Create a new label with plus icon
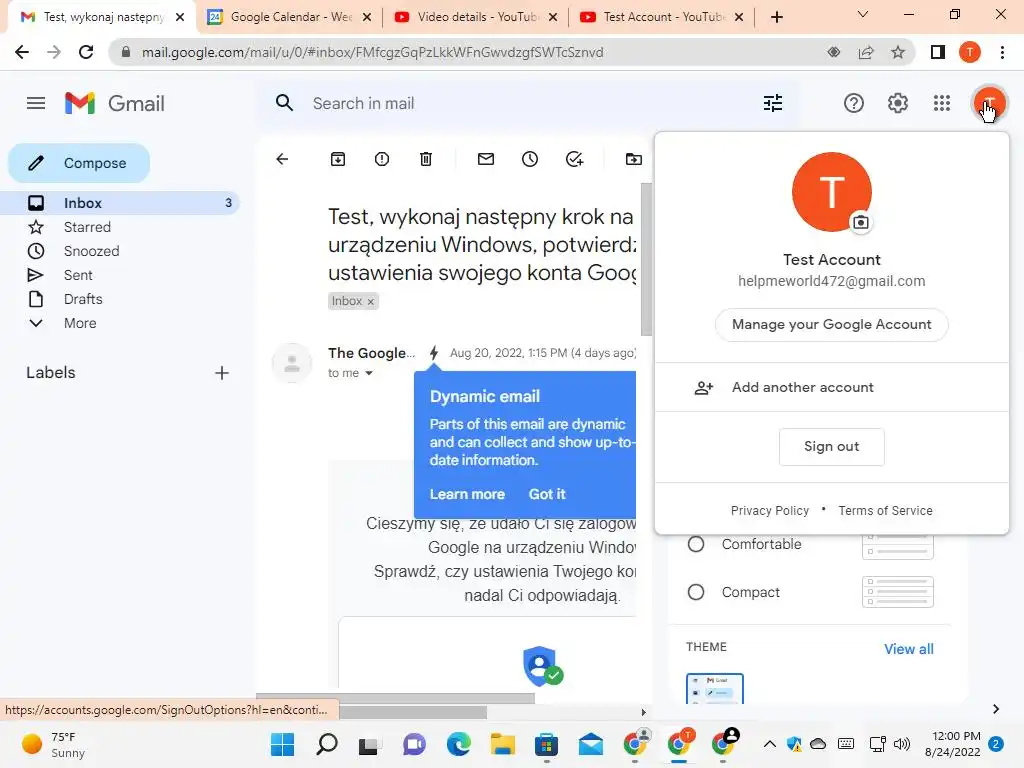Screen dimensions: 1024x768 click(222, 373)
